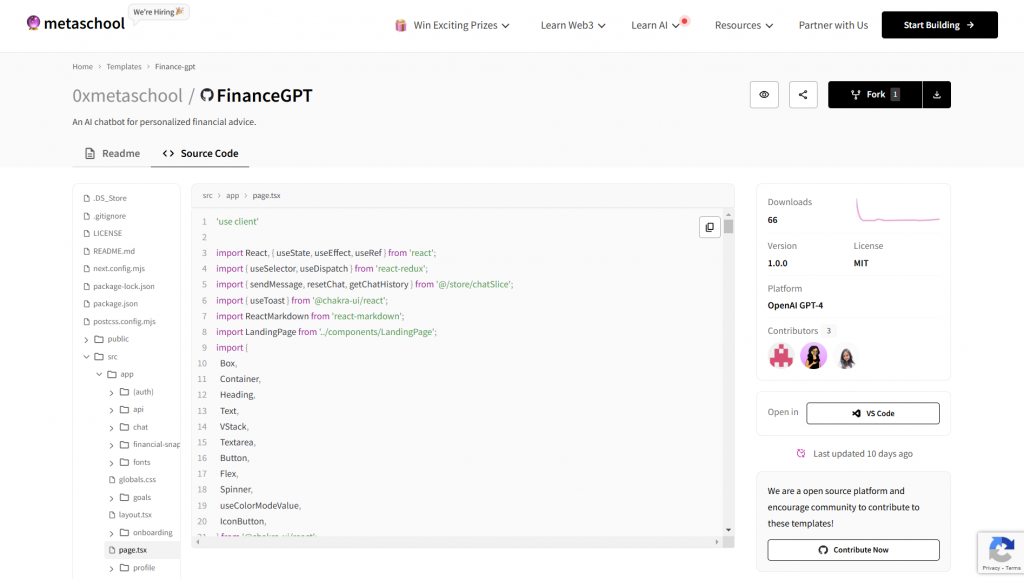
Task: Click the Start Building button
Action: pyautogui.click(x=938, y=24)
